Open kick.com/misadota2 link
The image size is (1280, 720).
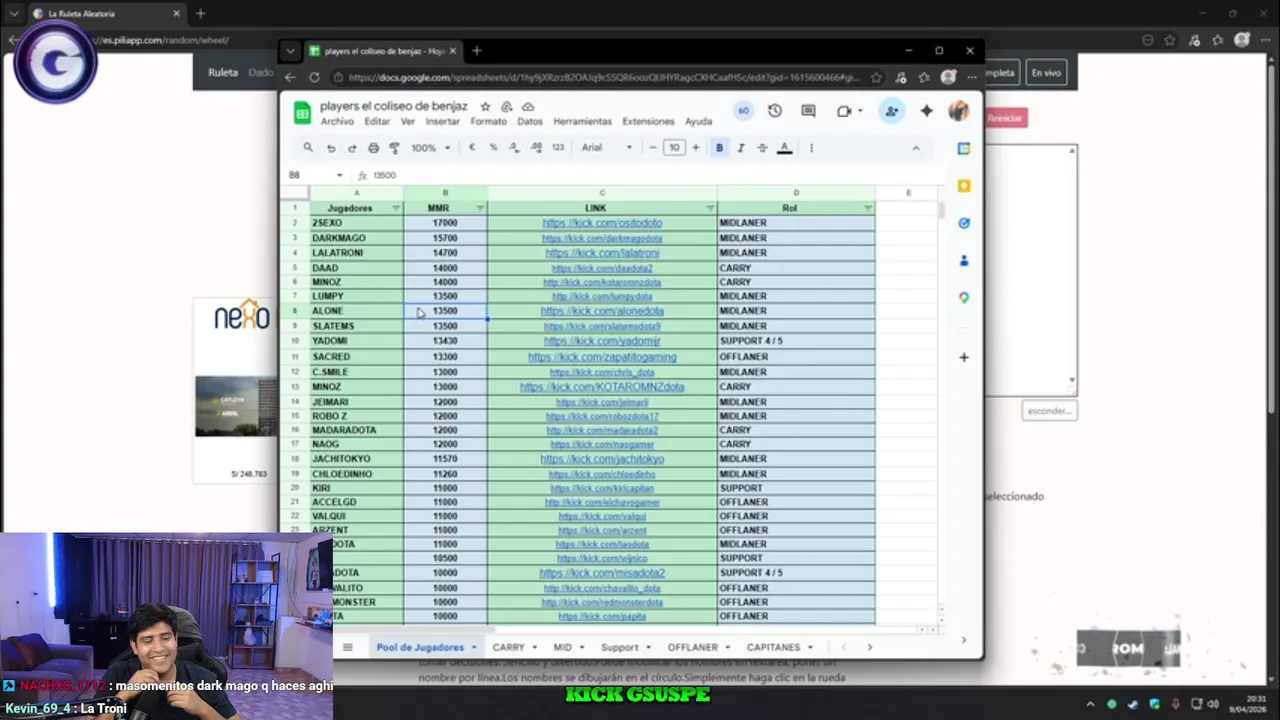point(602,573)
